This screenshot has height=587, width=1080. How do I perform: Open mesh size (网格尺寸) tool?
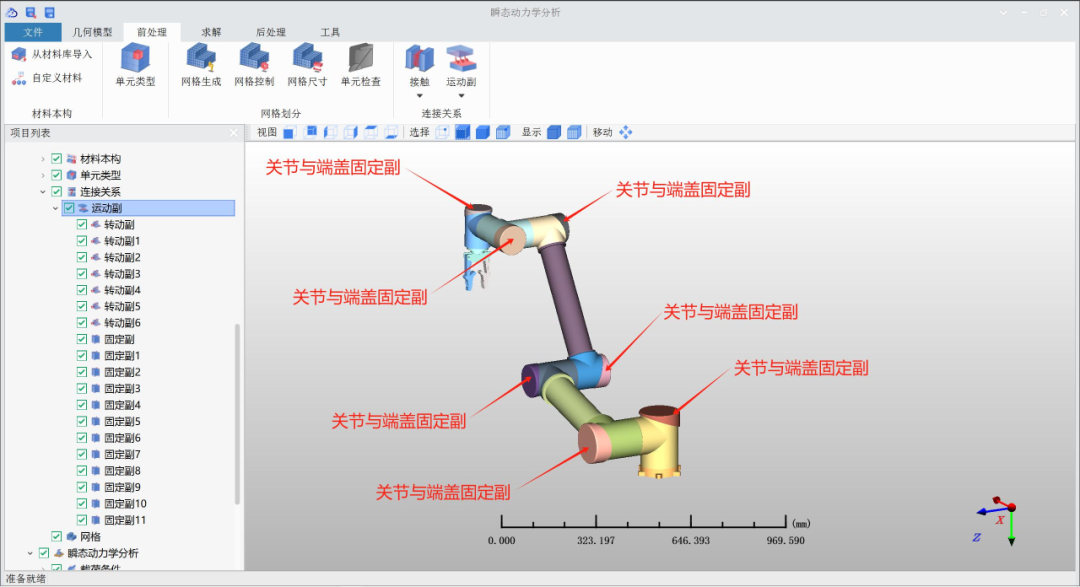coord(307,65)
